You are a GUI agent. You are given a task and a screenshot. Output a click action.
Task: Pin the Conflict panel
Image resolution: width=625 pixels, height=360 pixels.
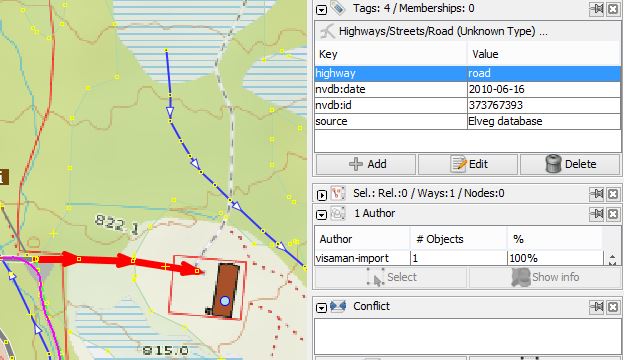[x=596, y=307]
